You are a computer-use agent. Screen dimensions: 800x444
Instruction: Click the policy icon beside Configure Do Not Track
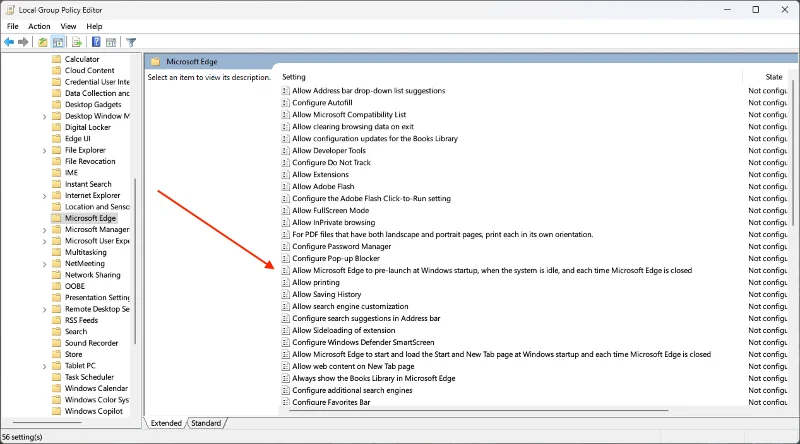coord(286,163)
